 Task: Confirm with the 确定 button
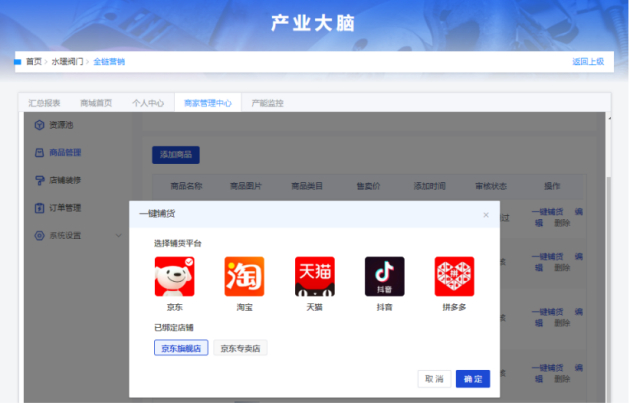pos(473,379)
